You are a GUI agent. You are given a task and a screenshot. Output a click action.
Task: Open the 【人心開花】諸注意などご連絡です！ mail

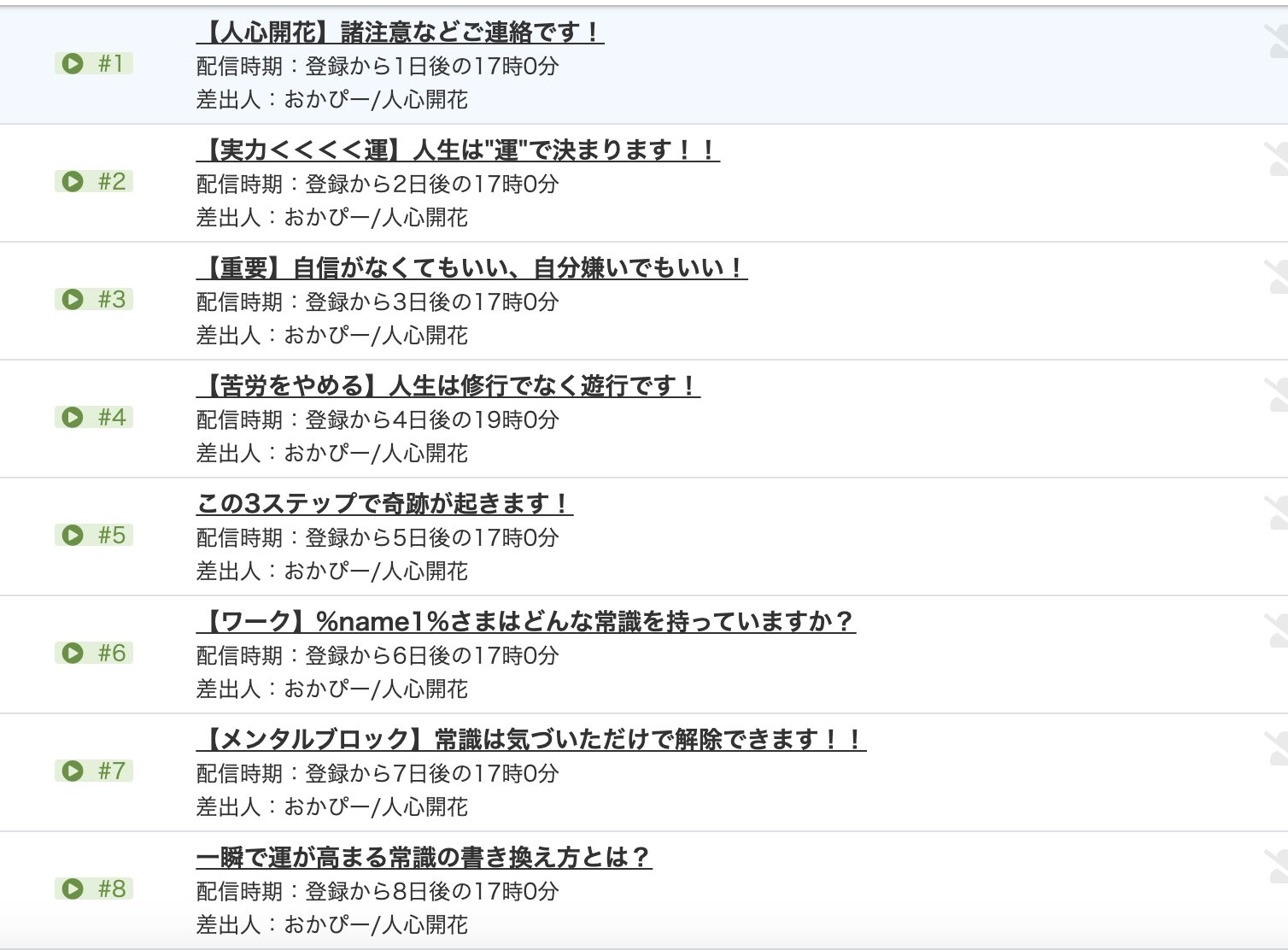pos(400,32)
